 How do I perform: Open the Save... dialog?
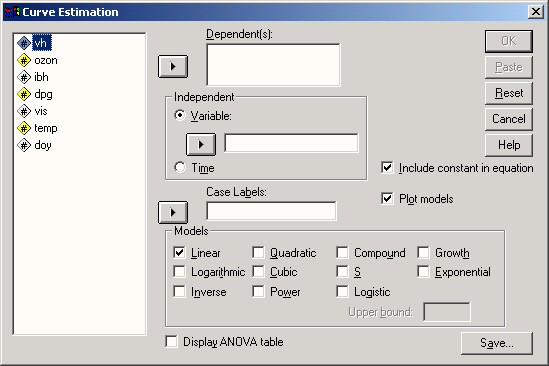pyautogui.click(x=497, y=343)
